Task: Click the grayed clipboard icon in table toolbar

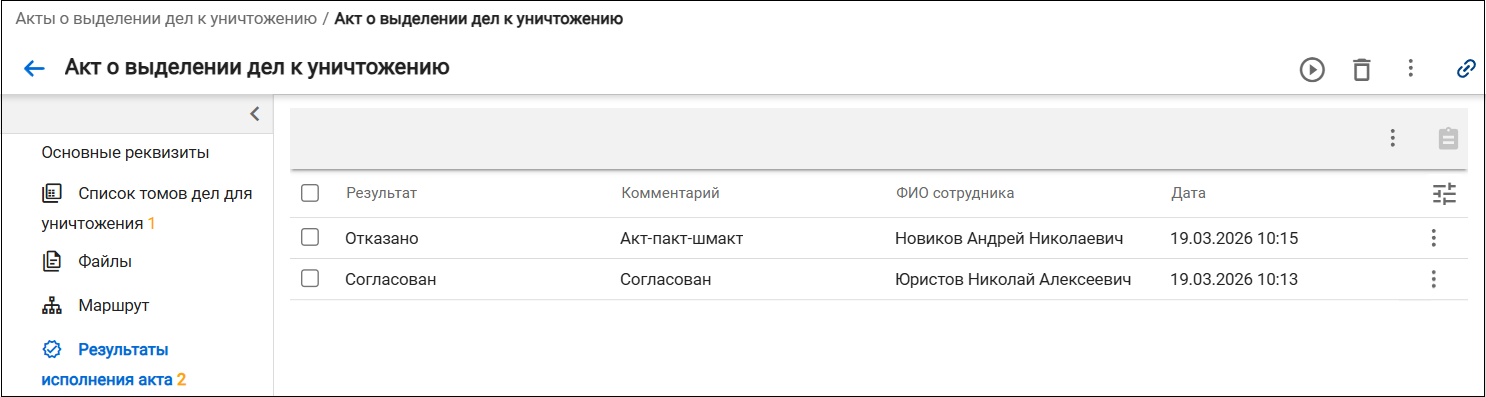Action: click(x=1448, y=139)
